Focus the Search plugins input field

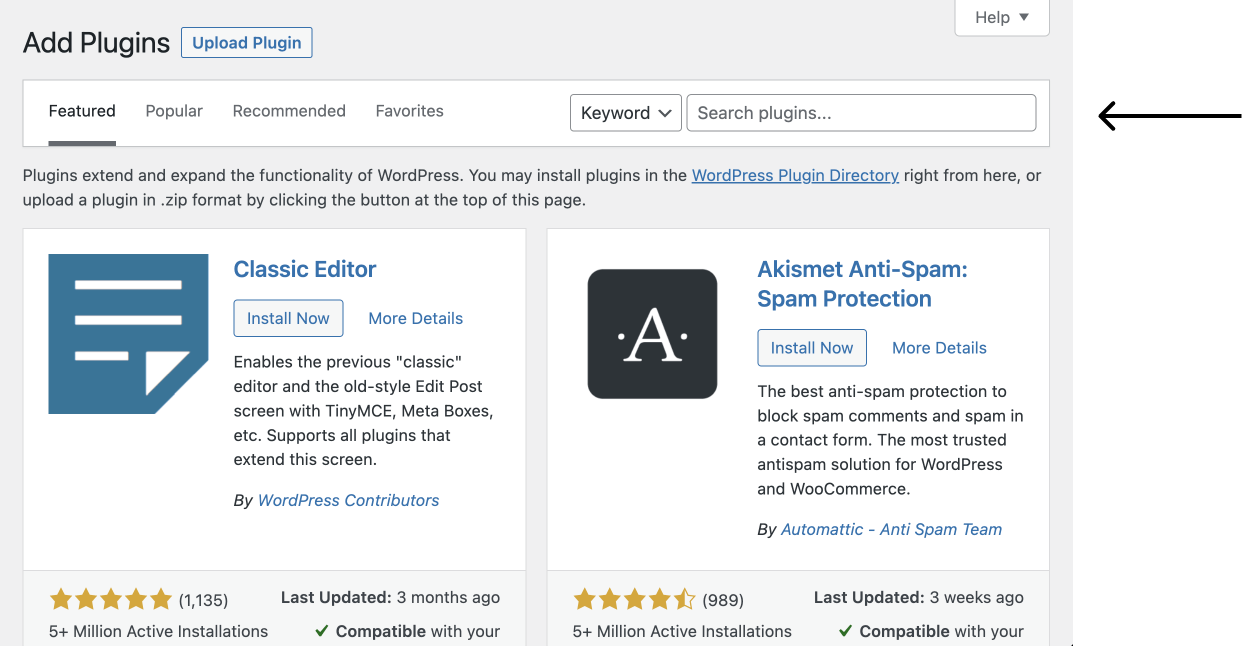pyautogui.click(x=861, y=113)
